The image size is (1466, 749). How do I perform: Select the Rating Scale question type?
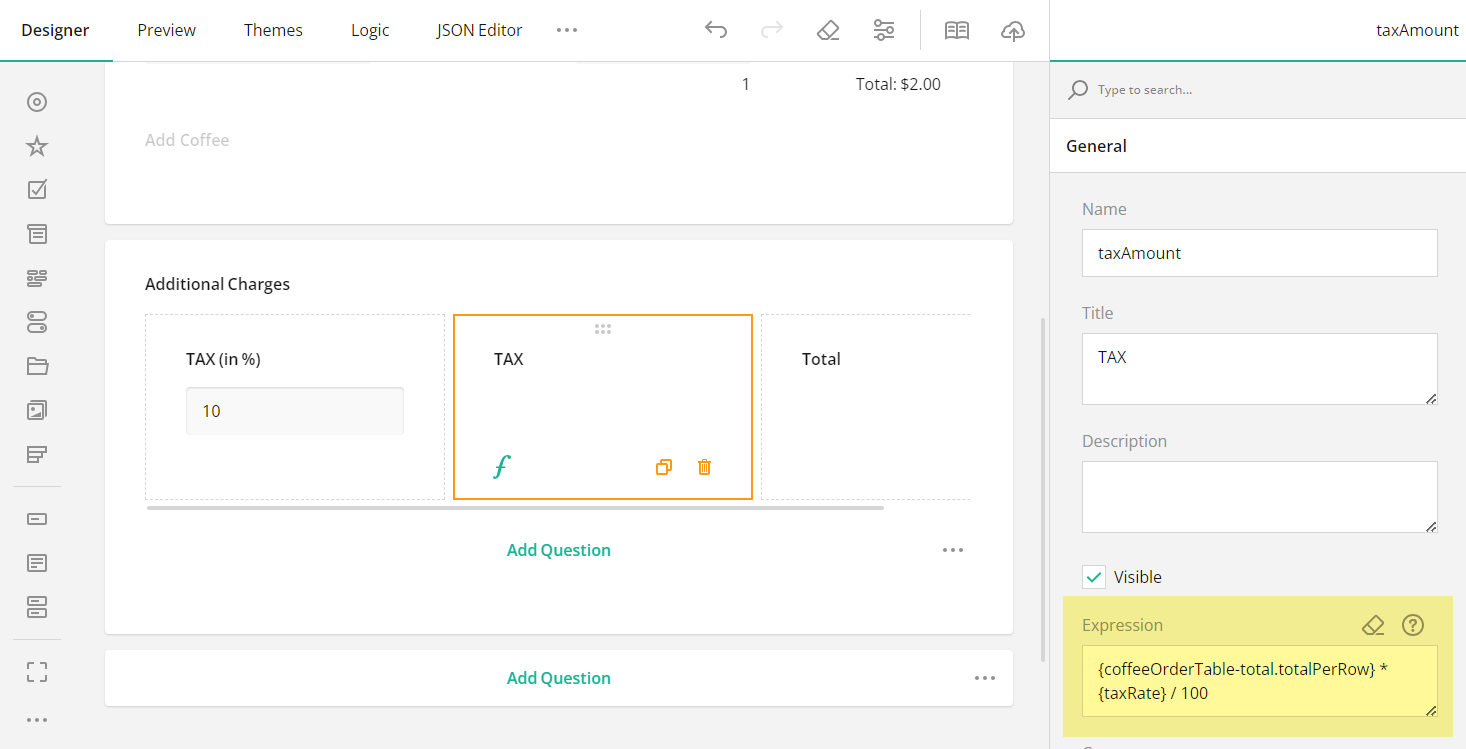click(x=36, y=146)
